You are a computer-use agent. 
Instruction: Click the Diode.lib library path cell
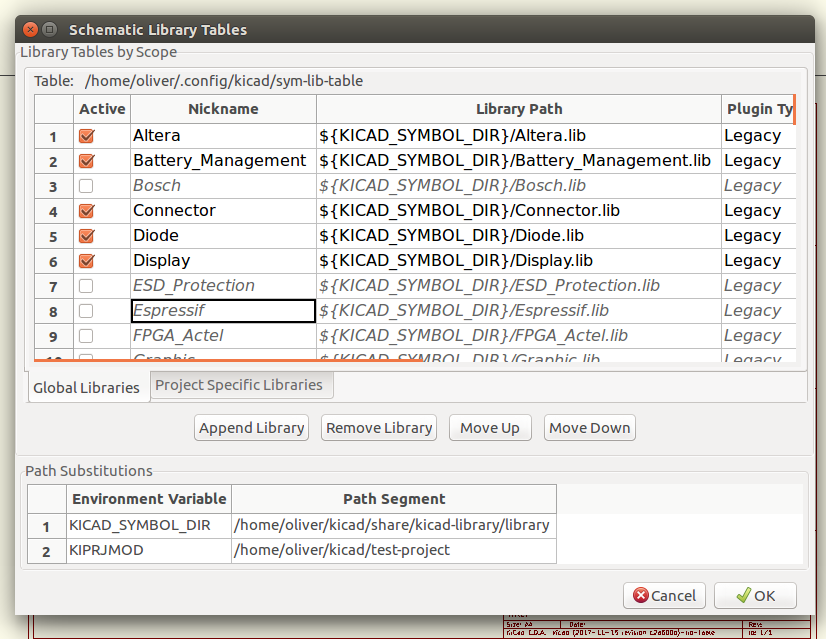tap(518, 236)
